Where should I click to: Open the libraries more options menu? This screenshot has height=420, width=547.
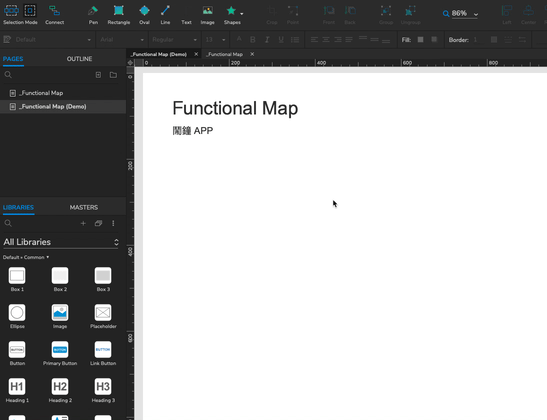point(113,223)
